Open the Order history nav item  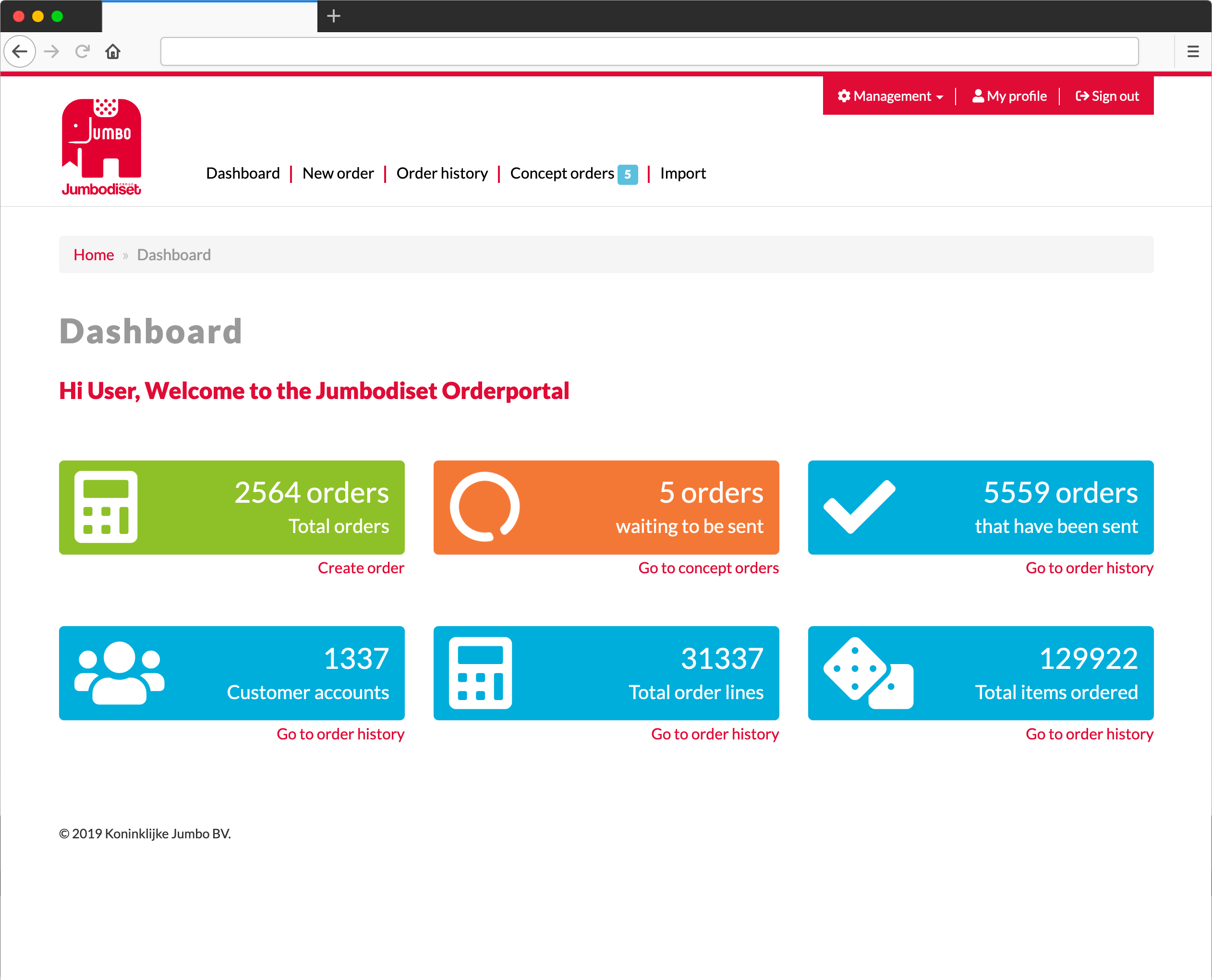coord(442,173)
